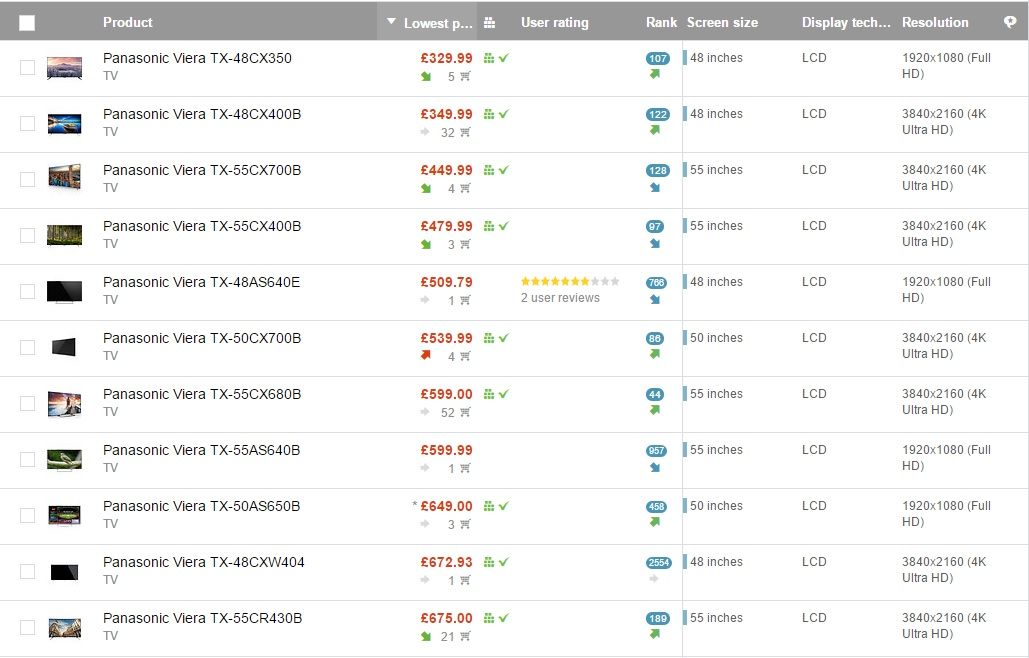This screenshot has height=658, width=1029.
Task: Click thumbnail of TX-55CX680B TV
Action: pos(64,403)
